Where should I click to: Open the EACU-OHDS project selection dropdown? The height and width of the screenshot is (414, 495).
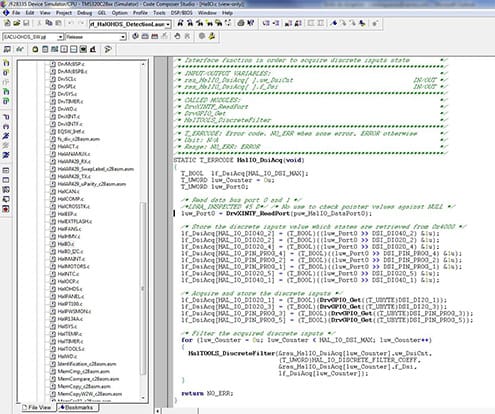click(60, 37)
